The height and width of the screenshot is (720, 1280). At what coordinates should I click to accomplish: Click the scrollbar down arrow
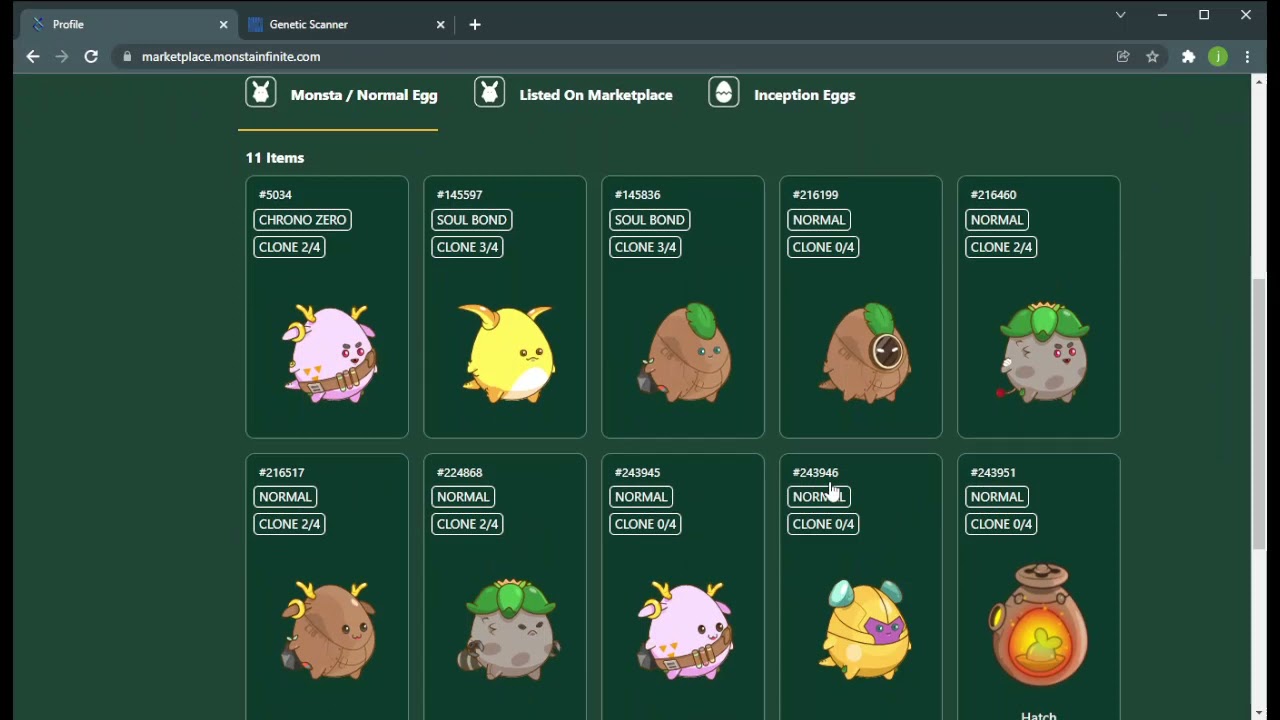(x=1259, y=713)
